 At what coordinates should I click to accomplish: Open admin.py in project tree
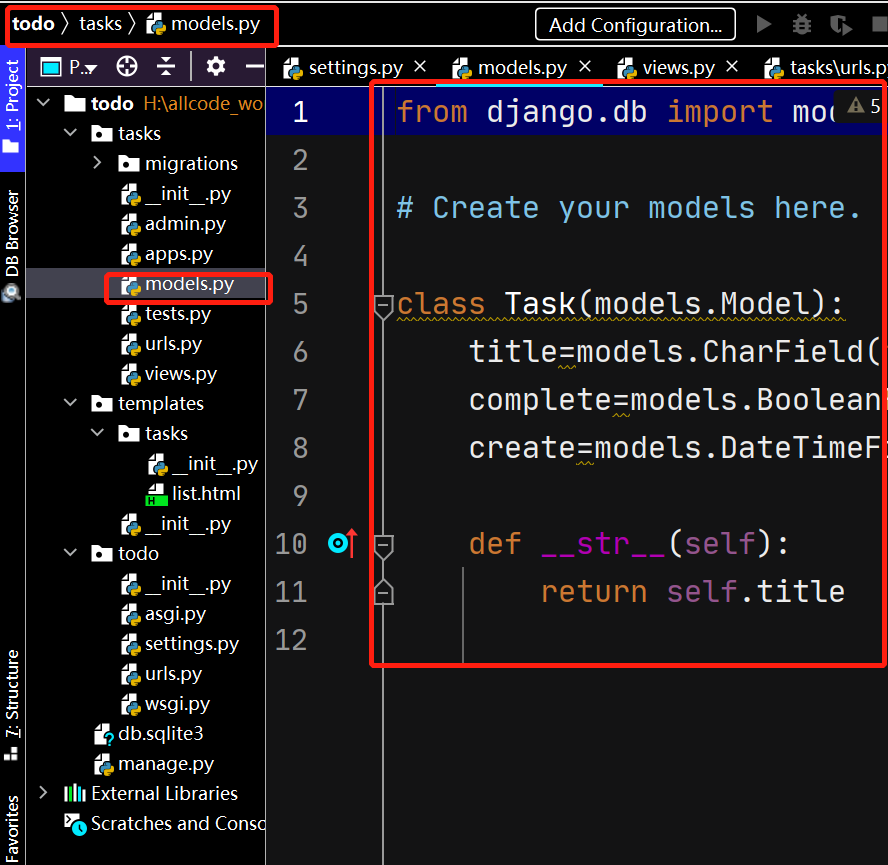[173, 224]
